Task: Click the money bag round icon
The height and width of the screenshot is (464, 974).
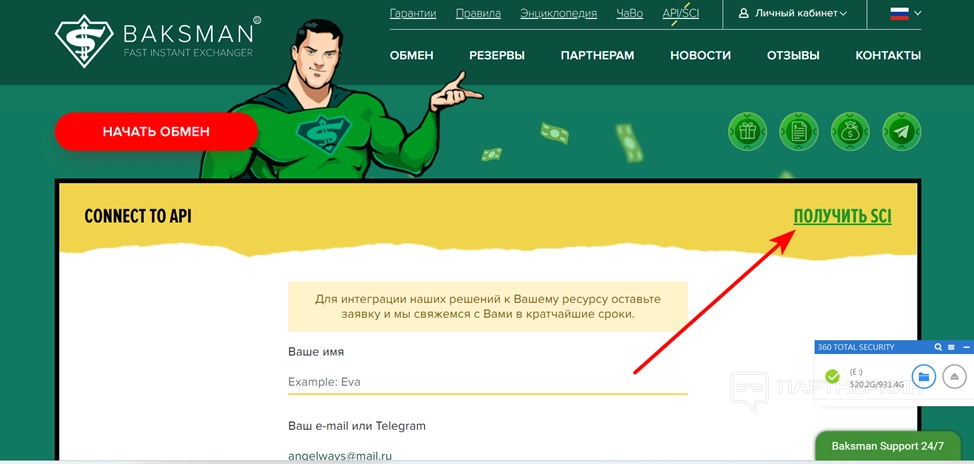Action: coord(850,132)
